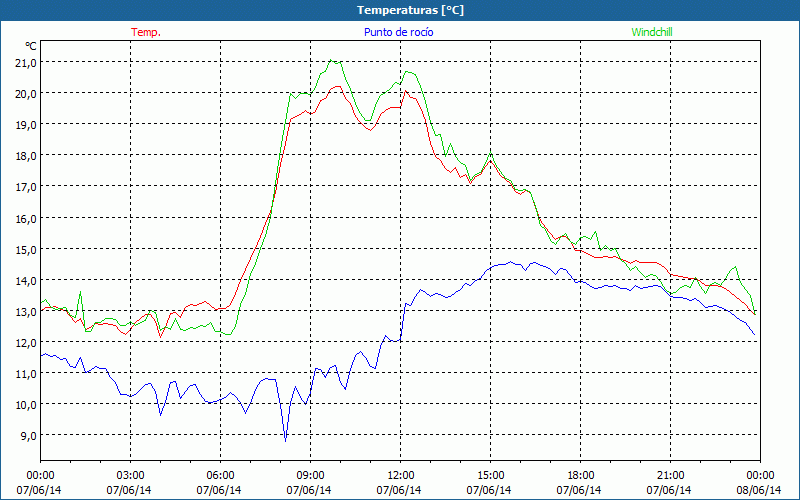Click the '21,0' y-axis value
Screen dimensions: 800x500
point(27,62)
